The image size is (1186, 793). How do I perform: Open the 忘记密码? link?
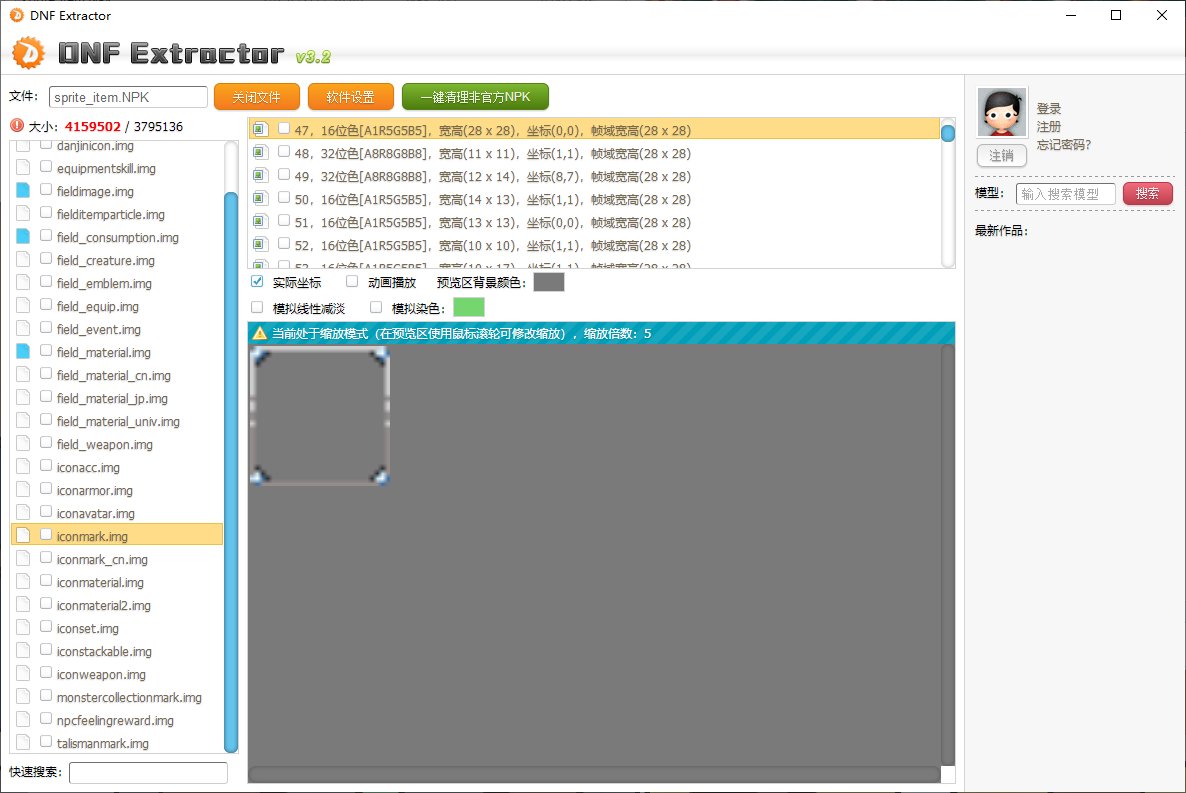pyautogui.click(x=1063, y=145)
